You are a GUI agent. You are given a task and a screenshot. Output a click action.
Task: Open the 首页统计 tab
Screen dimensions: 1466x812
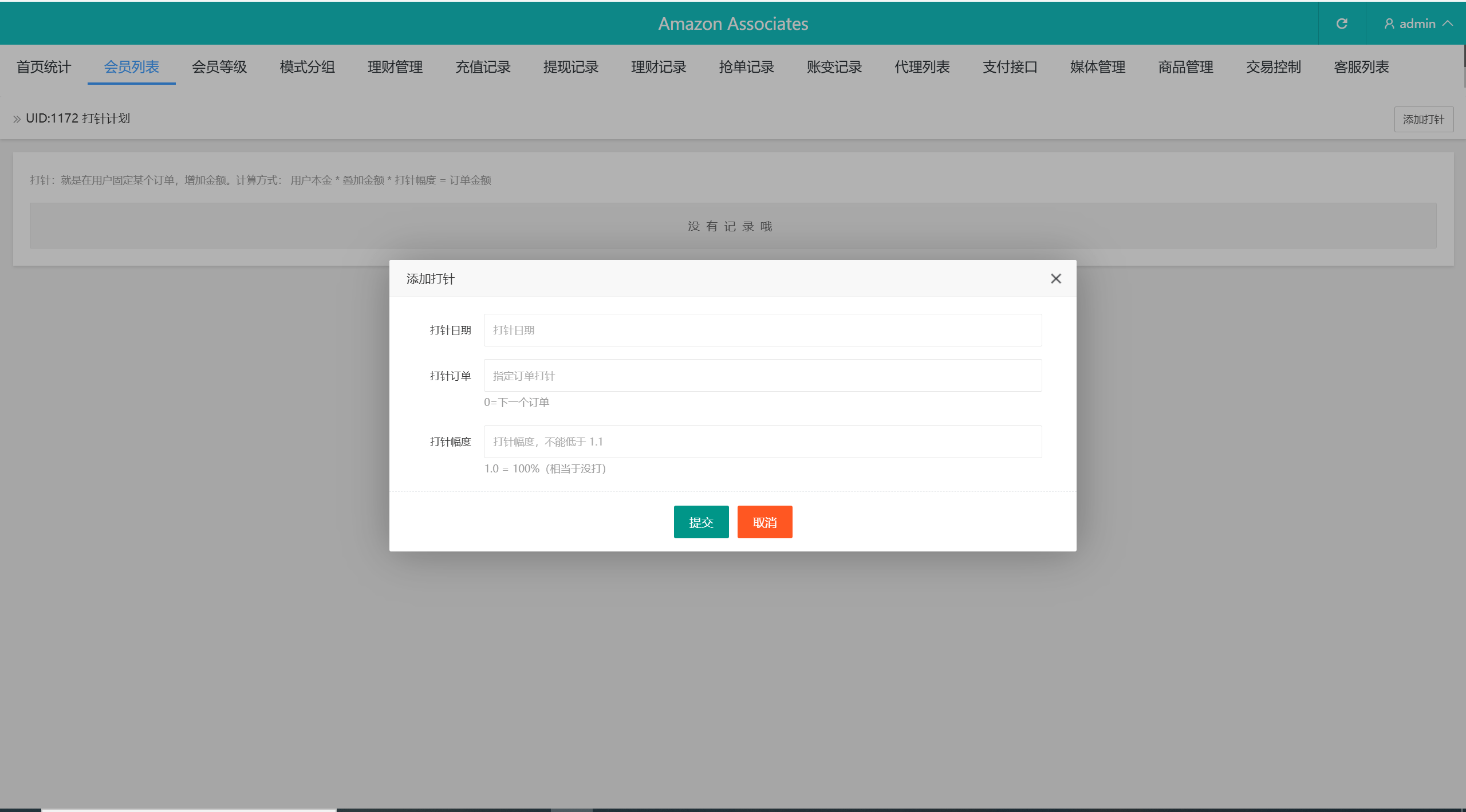(44, 67)
